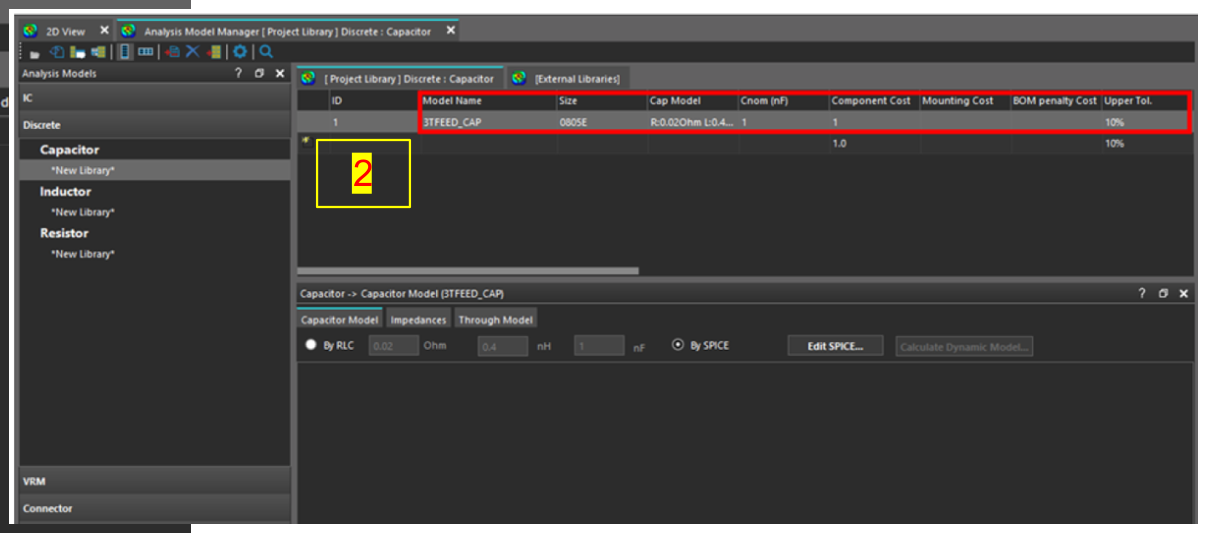Float the Analysis Models panel
This screenshot has height=533, width=1207.
[259, 73]
